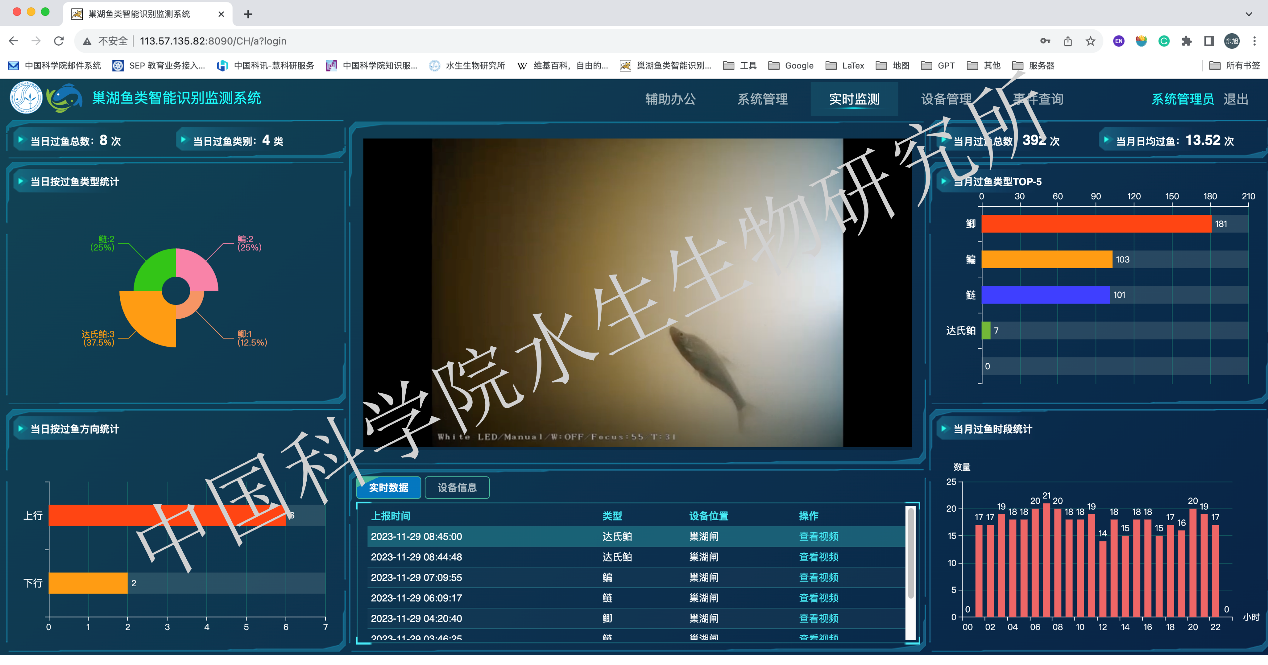Bookmark this page with the star icon
Screen dimensions: 1268x665
point(1090,41)
